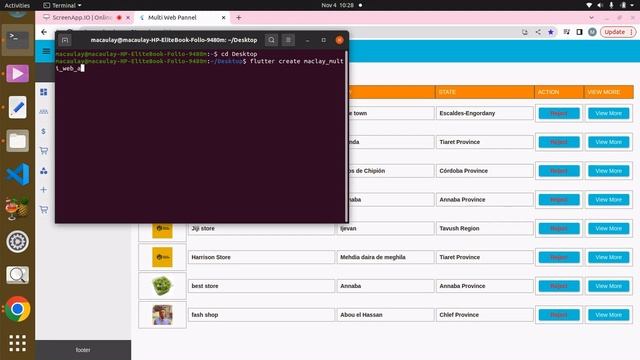
Task: Reject the Jiji store row
Action: (x=559, y=228)
